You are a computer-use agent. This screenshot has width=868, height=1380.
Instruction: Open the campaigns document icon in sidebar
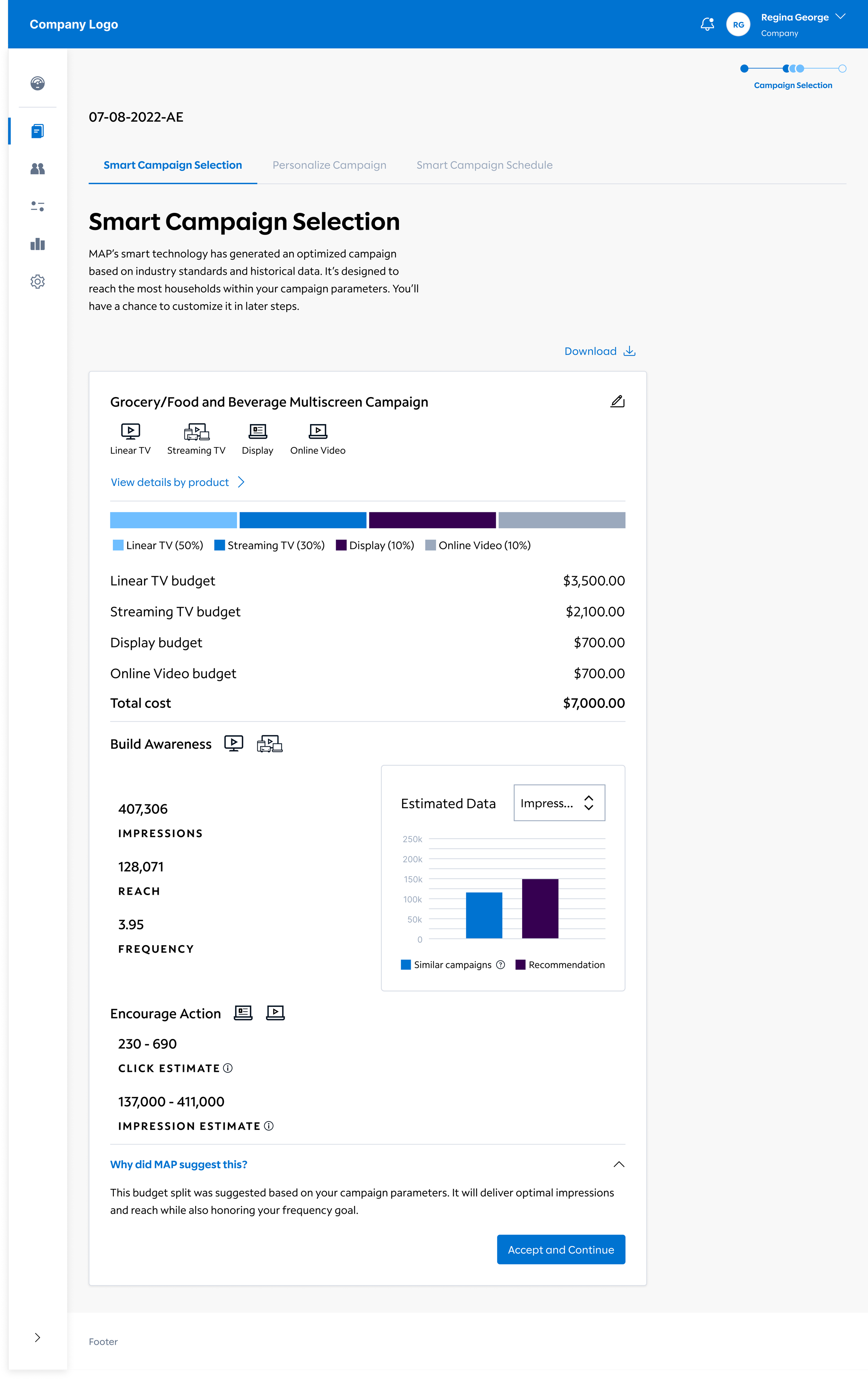(37, 131)
